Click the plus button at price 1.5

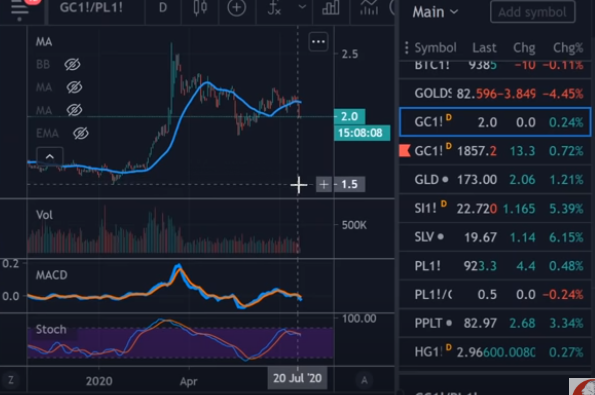pyautogui.click(x=324, y=184)
